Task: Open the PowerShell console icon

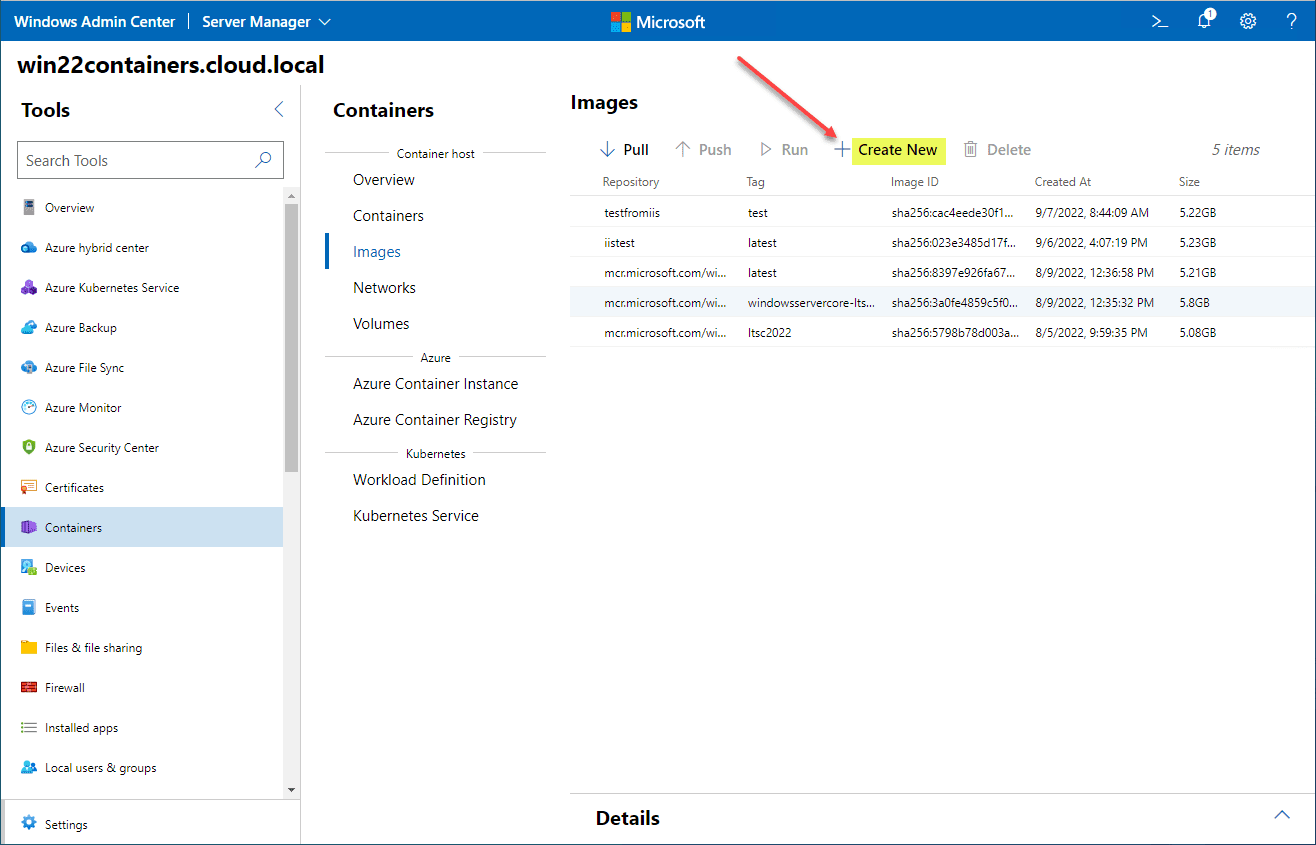Action: 1160,21
